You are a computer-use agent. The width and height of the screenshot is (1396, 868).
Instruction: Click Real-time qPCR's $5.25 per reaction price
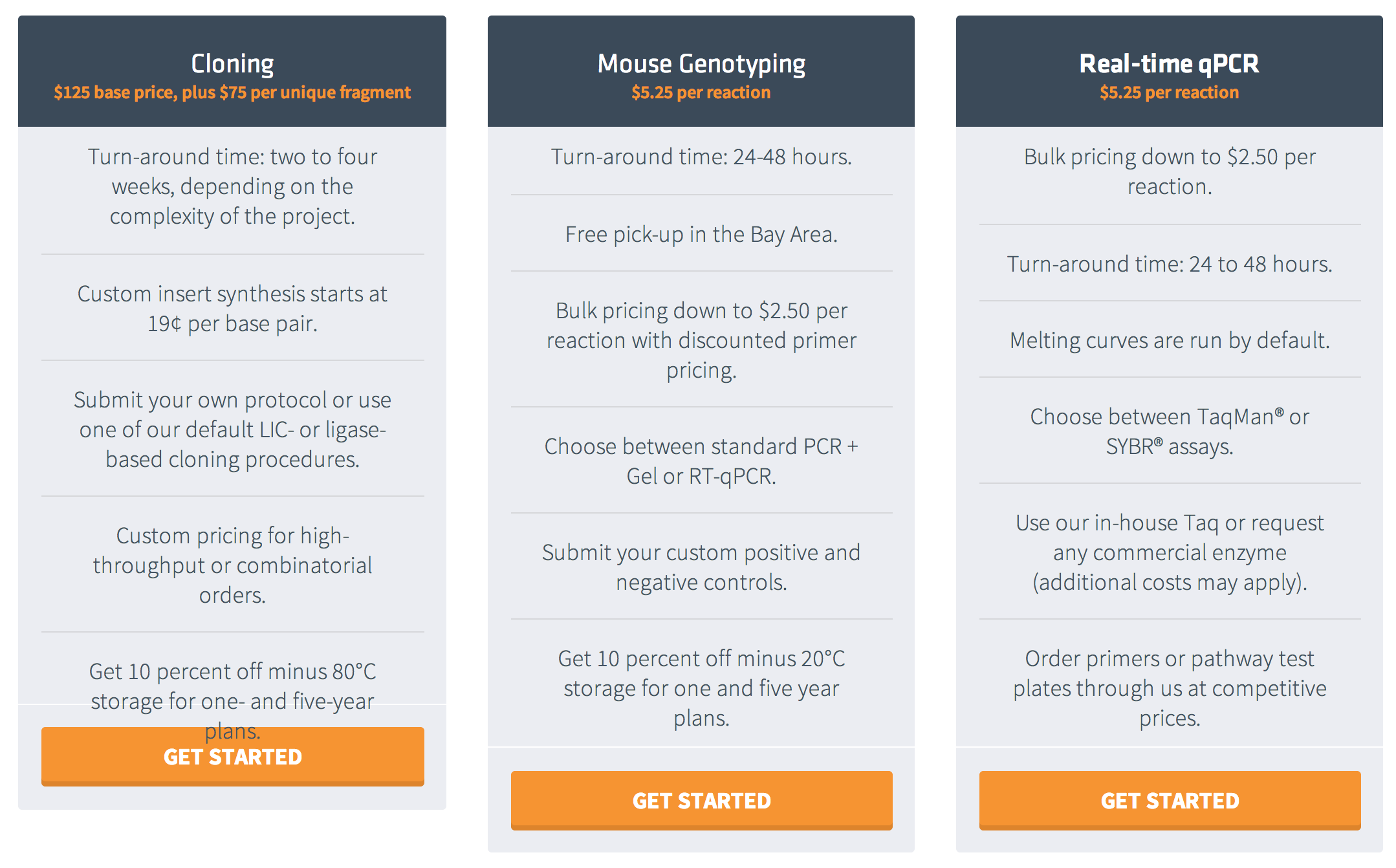pos(1170,92)
